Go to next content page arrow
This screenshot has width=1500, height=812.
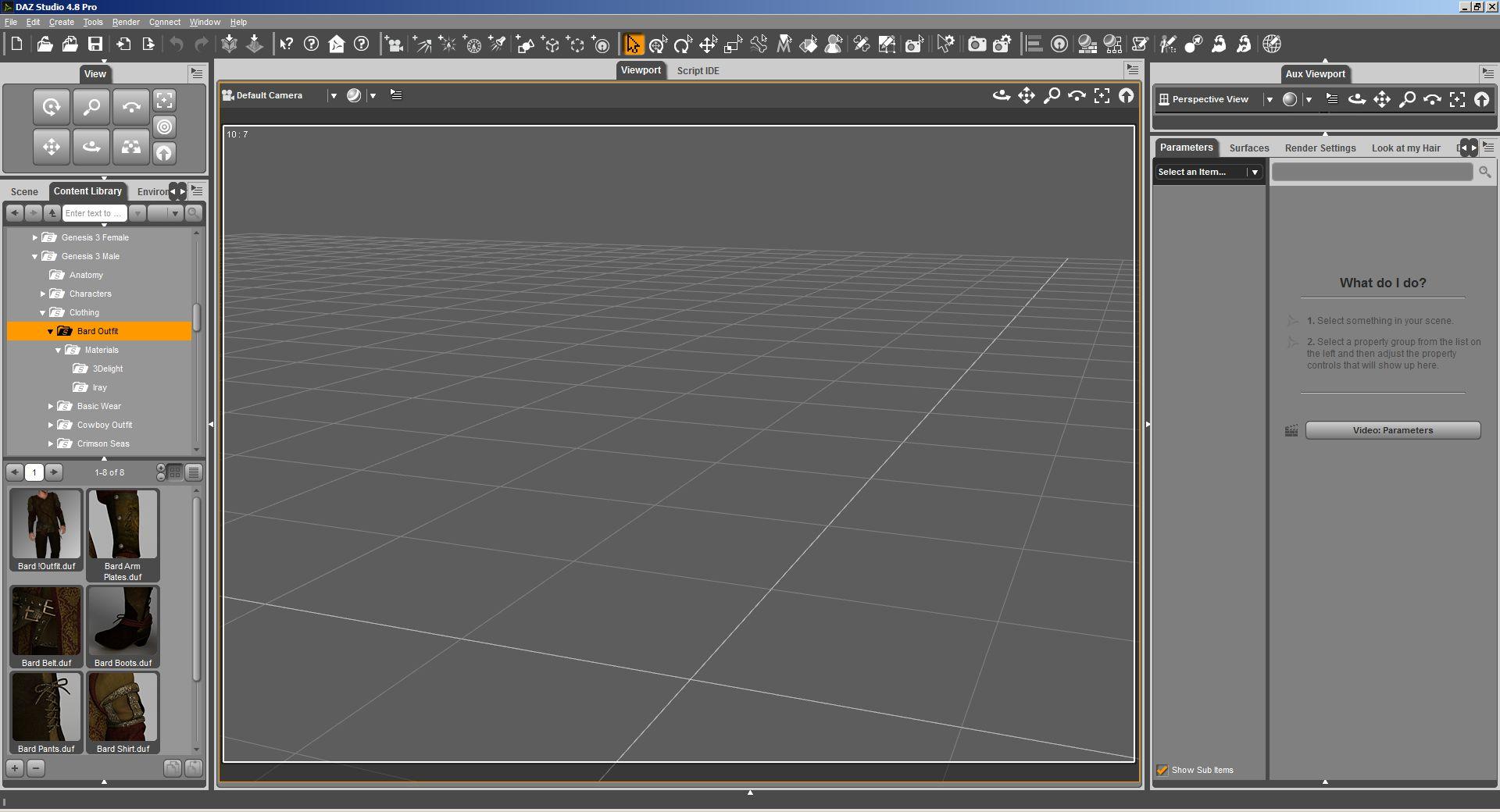click(x=54, y=472)
